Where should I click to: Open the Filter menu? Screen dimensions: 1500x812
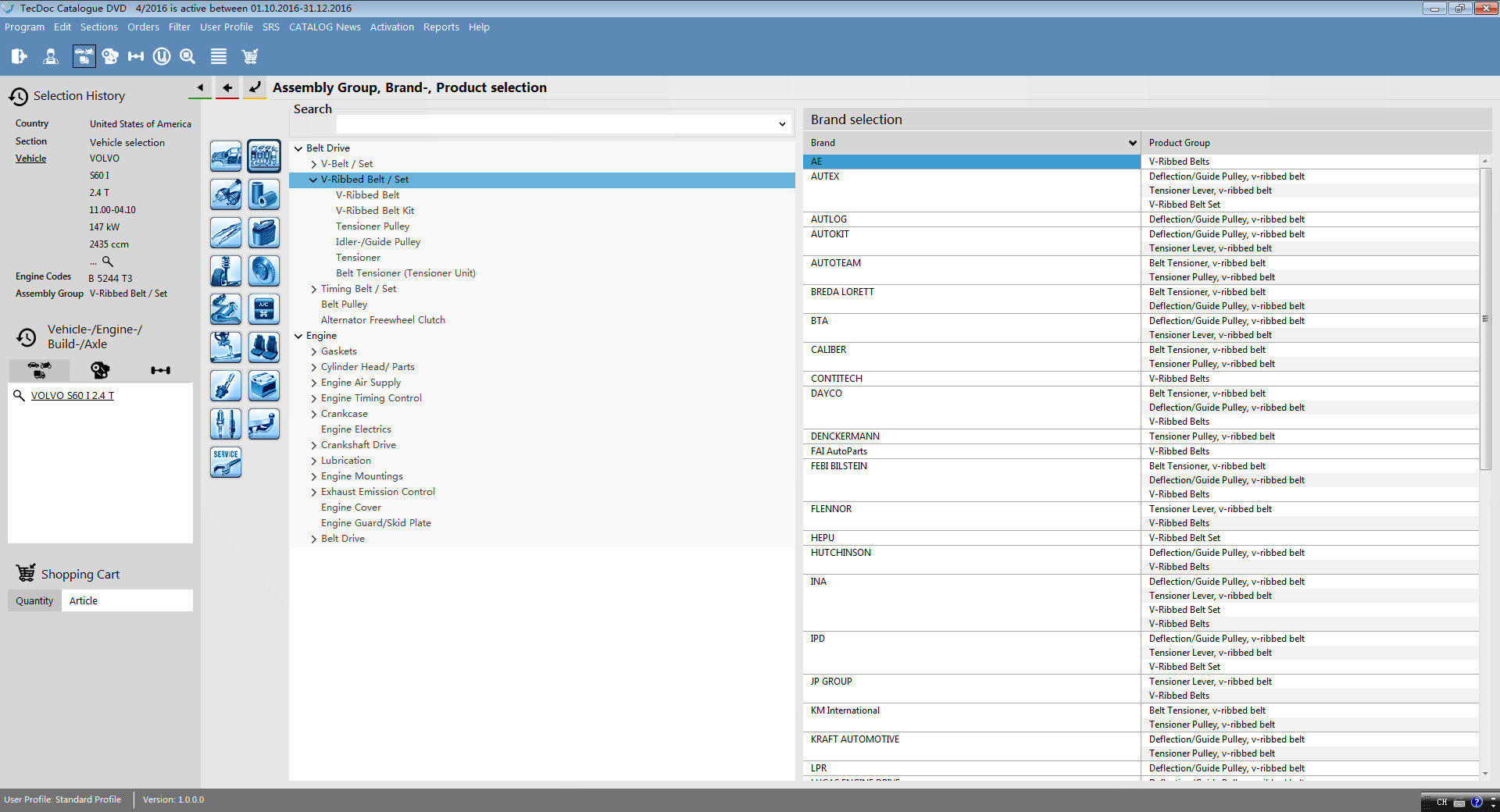(x=180, y=27)
